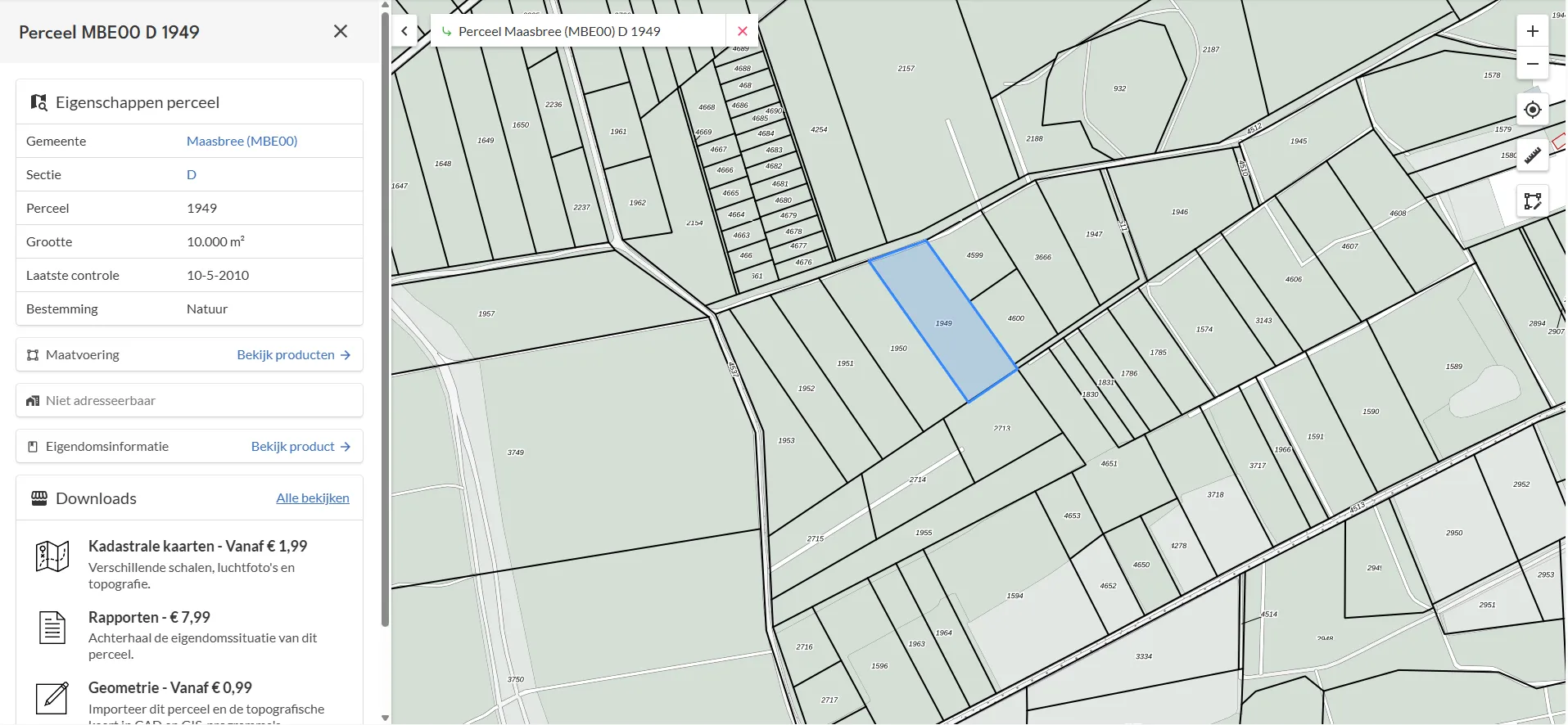The height and width of the screenshot is (725, 1568).
Task: Click the arrow next to Bekijk producten
Action: 346,355
